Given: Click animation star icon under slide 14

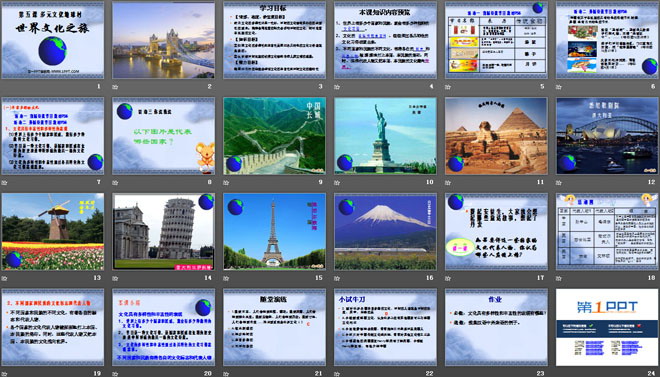Looking at the screenshot, I should tap(115, 278).
